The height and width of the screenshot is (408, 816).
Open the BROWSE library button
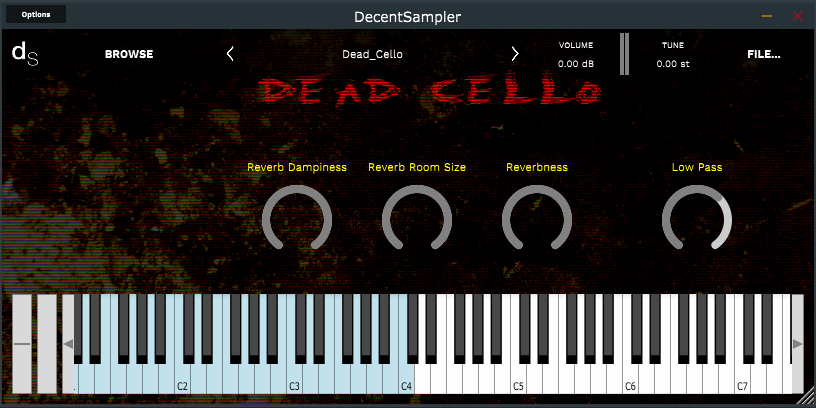[129, 54]
